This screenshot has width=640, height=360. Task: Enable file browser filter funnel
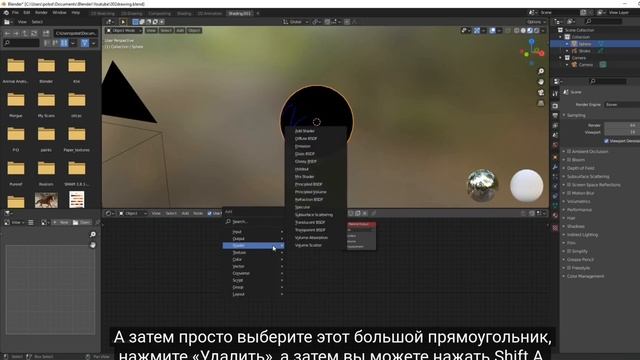pos(84,43)
